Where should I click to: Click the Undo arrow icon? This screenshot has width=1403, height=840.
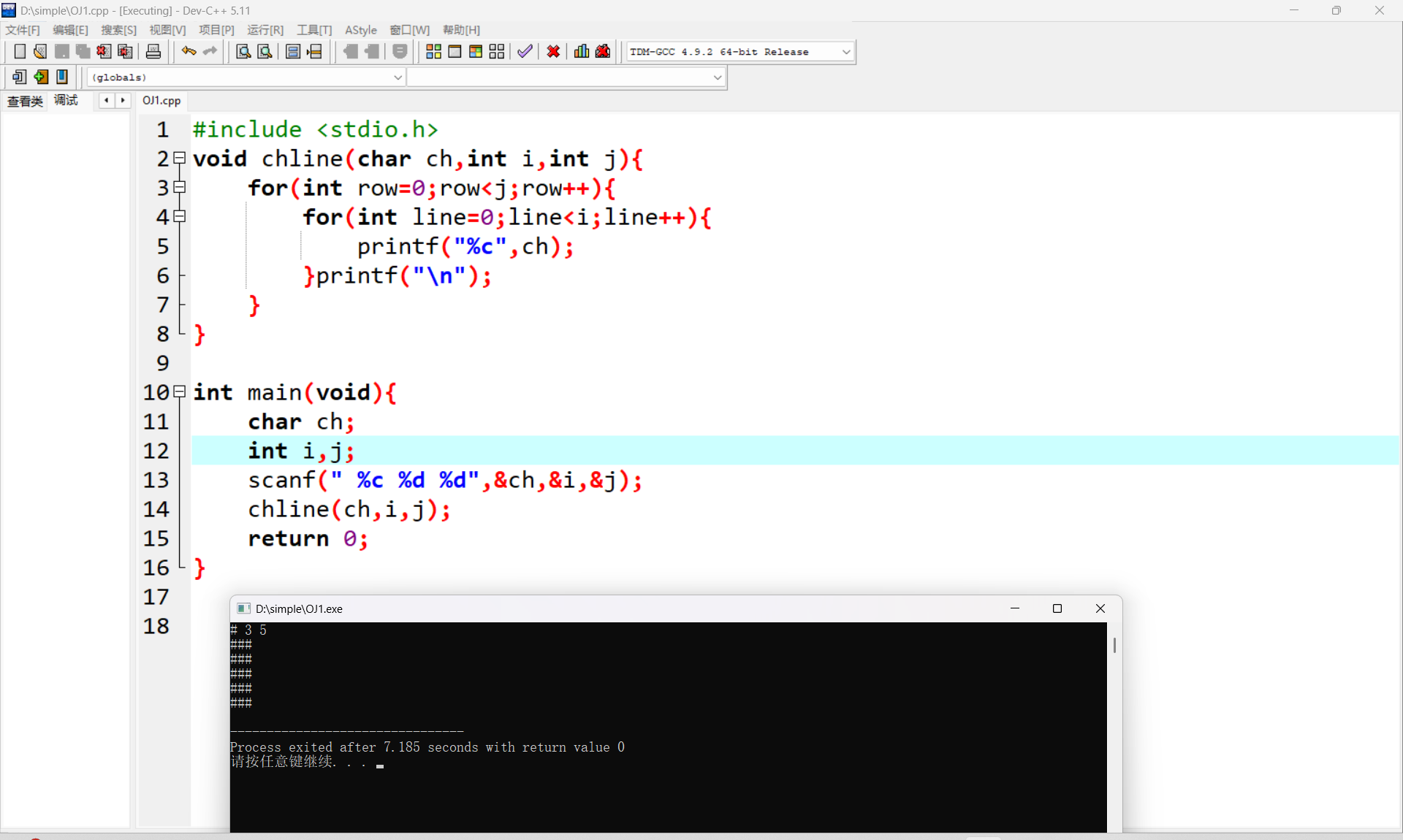189,51
